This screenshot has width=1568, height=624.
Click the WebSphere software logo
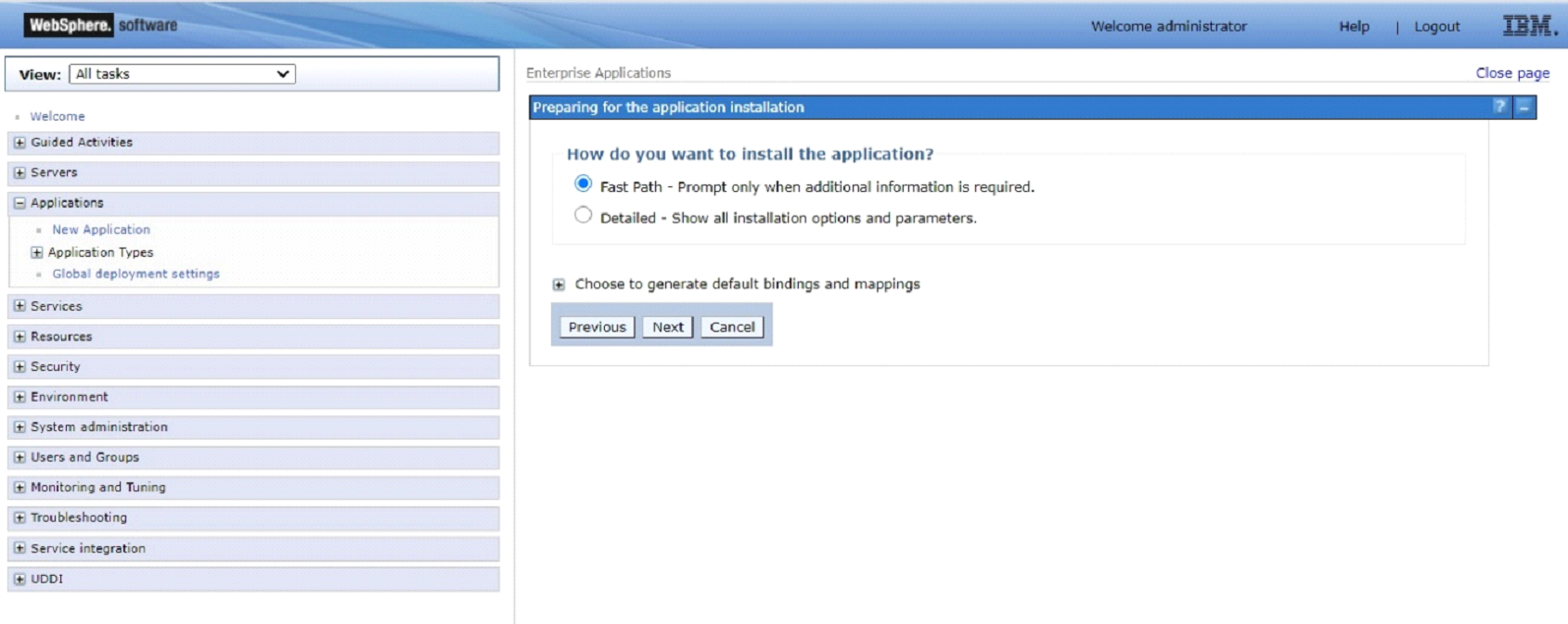tap(101, 25)
